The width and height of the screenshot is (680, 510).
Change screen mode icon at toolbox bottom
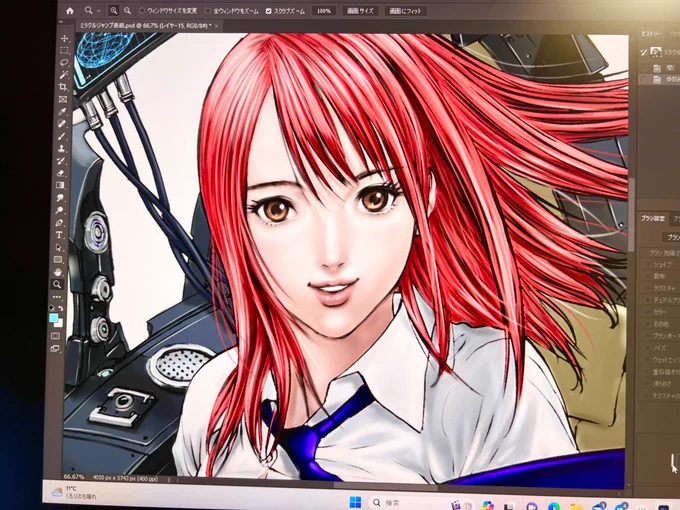tap(55, 348)
